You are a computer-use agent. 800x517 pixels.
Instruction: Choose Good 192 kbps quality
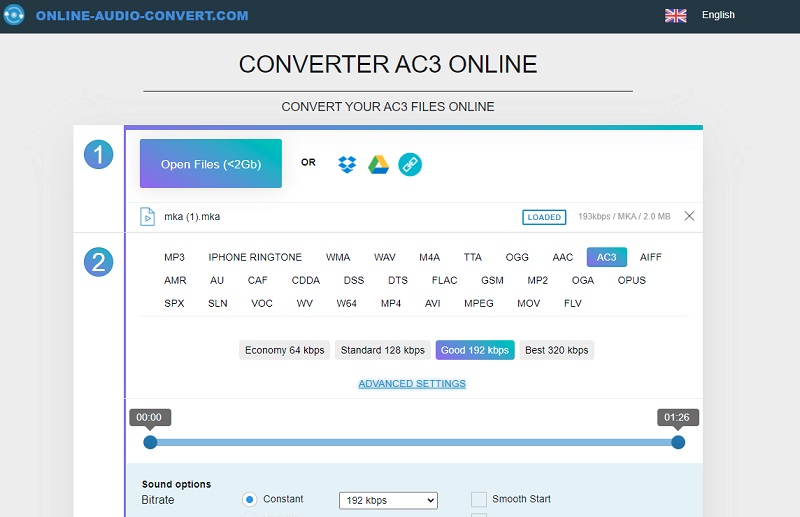pyautogui.click(x=475, y=350)
